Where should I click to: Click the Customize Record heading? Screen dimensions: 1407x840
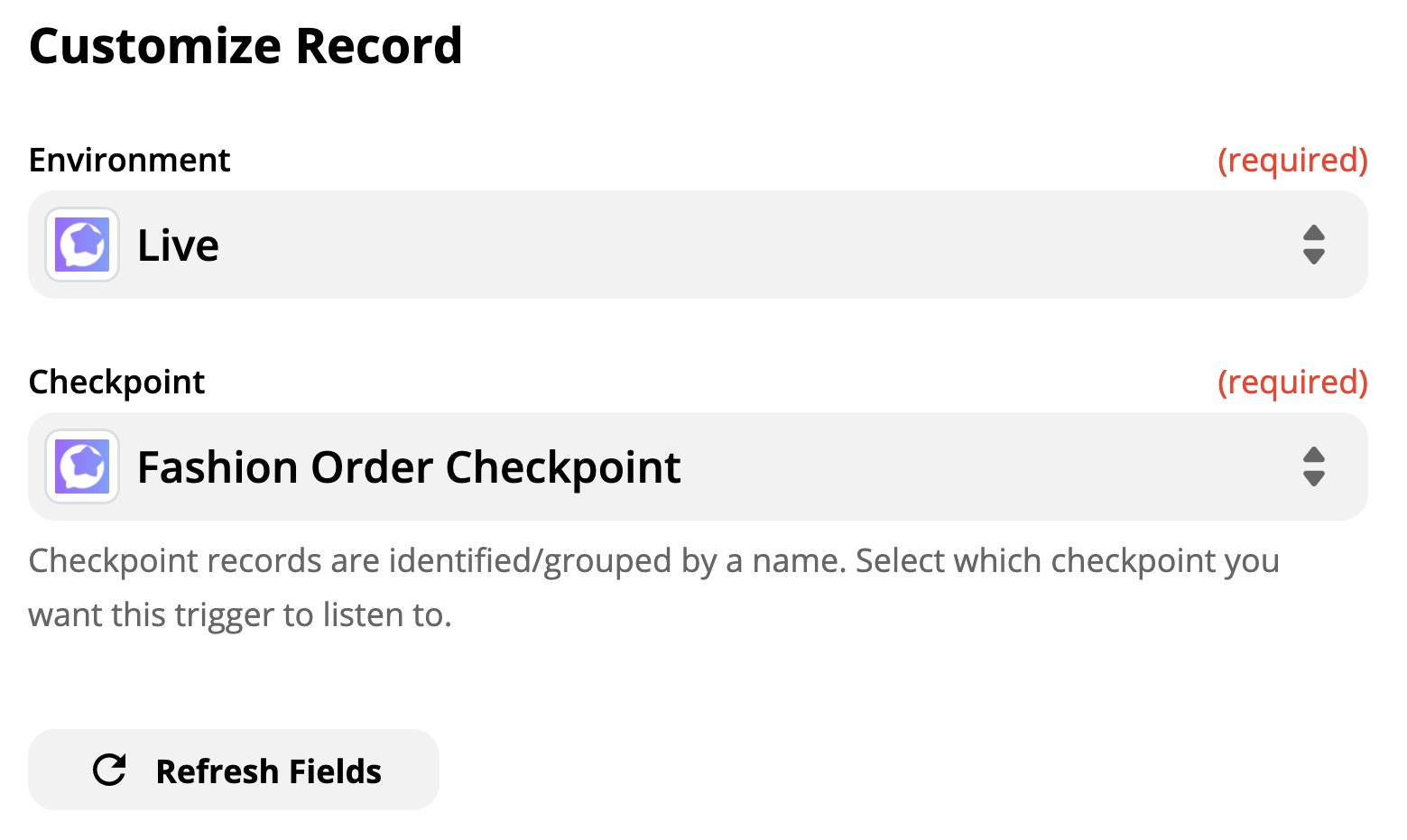coord(245,46)
